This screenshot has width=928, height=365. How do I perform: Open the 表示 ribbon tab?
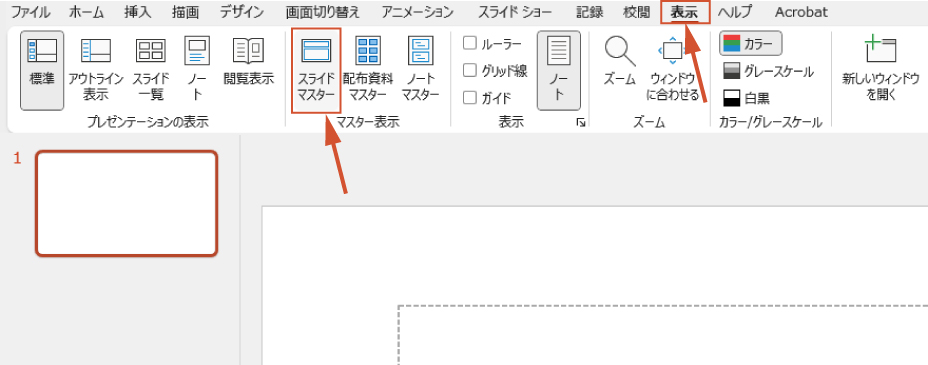pos(685,12)
